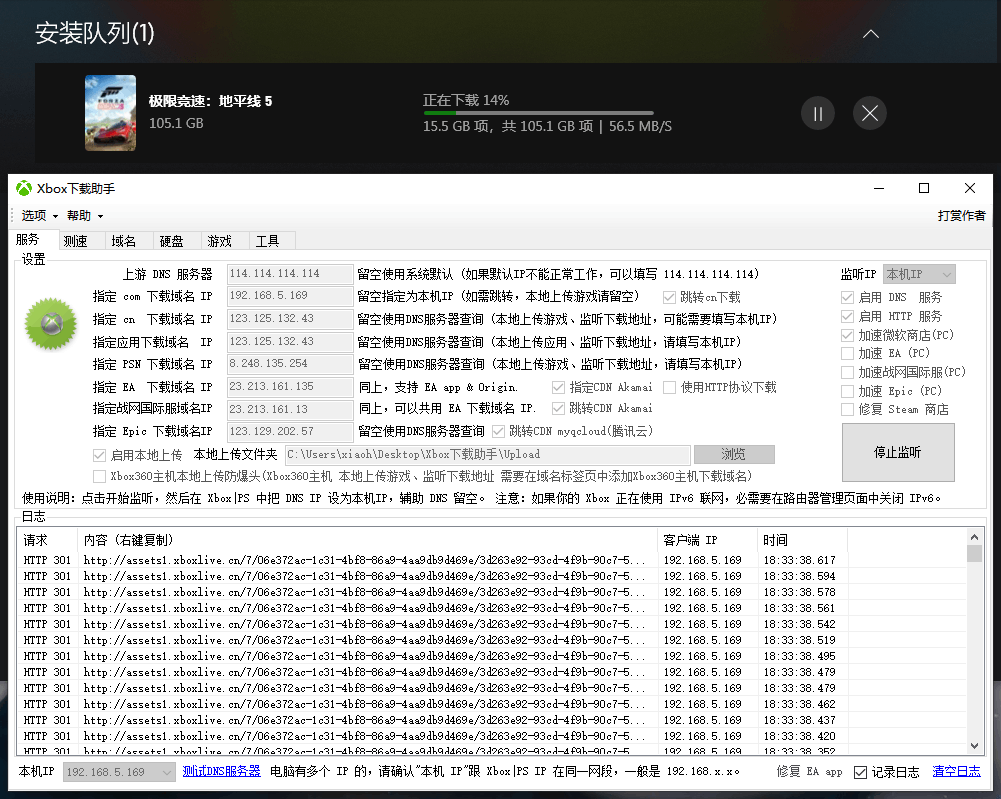This screenshot has height=799, width=1001.
Task: Cancel the download with the X icon
Action: tap(869, 113)
